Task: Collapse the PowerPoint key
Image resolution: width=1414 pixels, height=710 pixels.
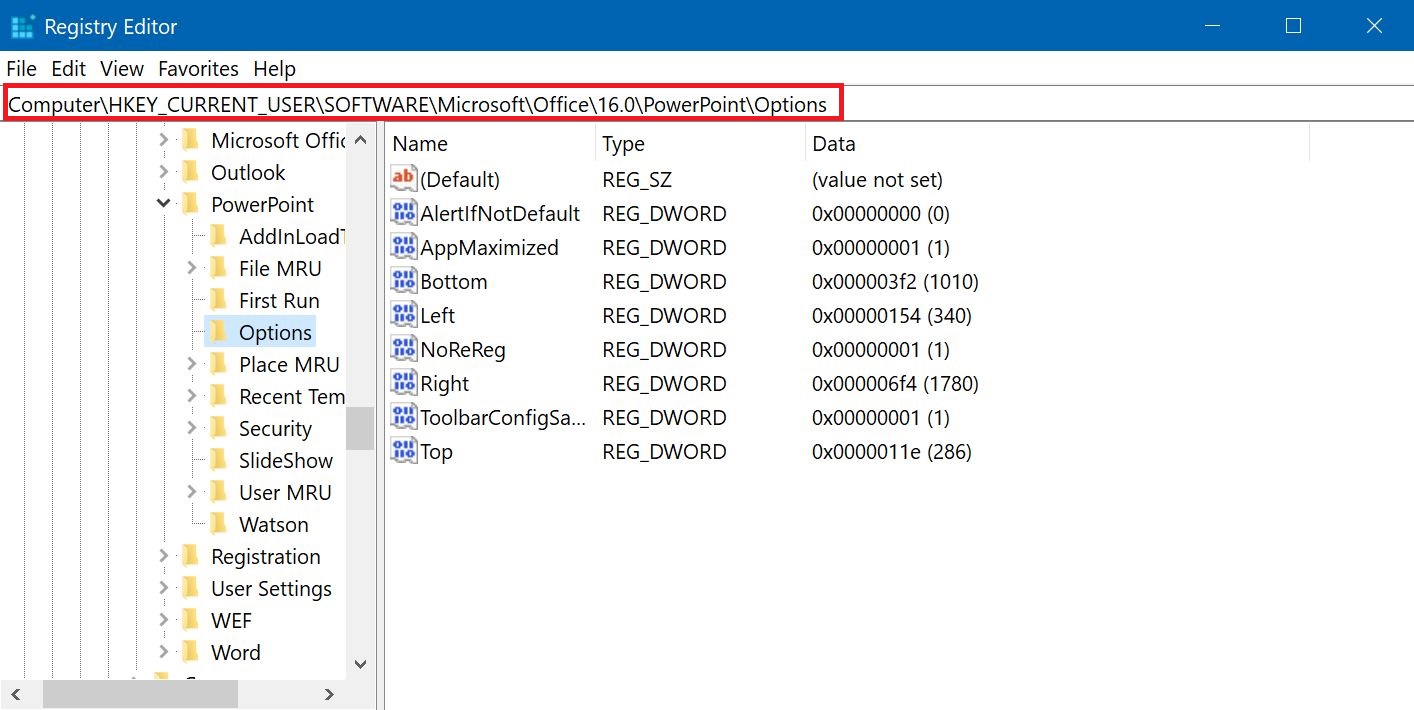Action: [163, 204]
